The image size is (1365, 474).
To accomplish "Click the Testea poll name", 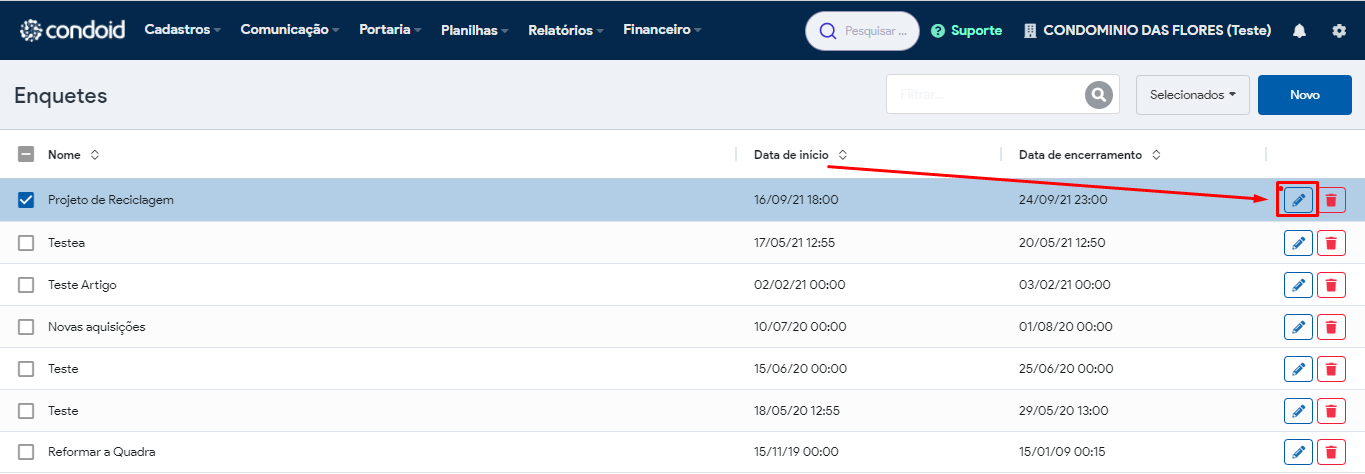I will tap(67, 243).
